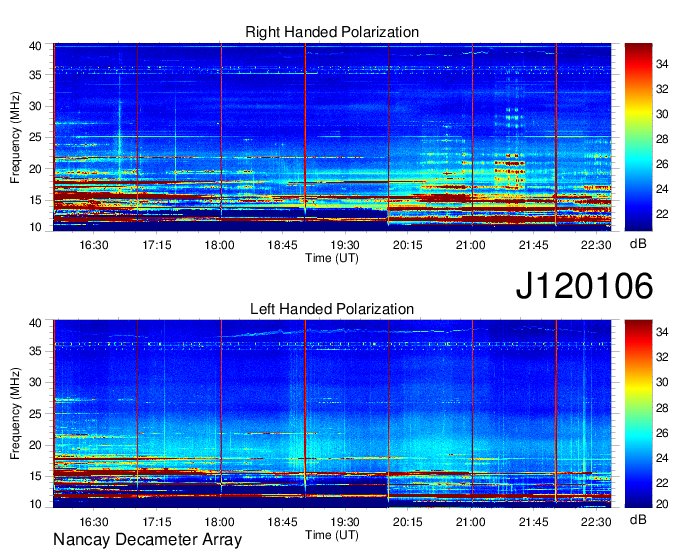Click the 18:45 tick label under the top plot
680x552 pixels.
[x=282, y=245]
